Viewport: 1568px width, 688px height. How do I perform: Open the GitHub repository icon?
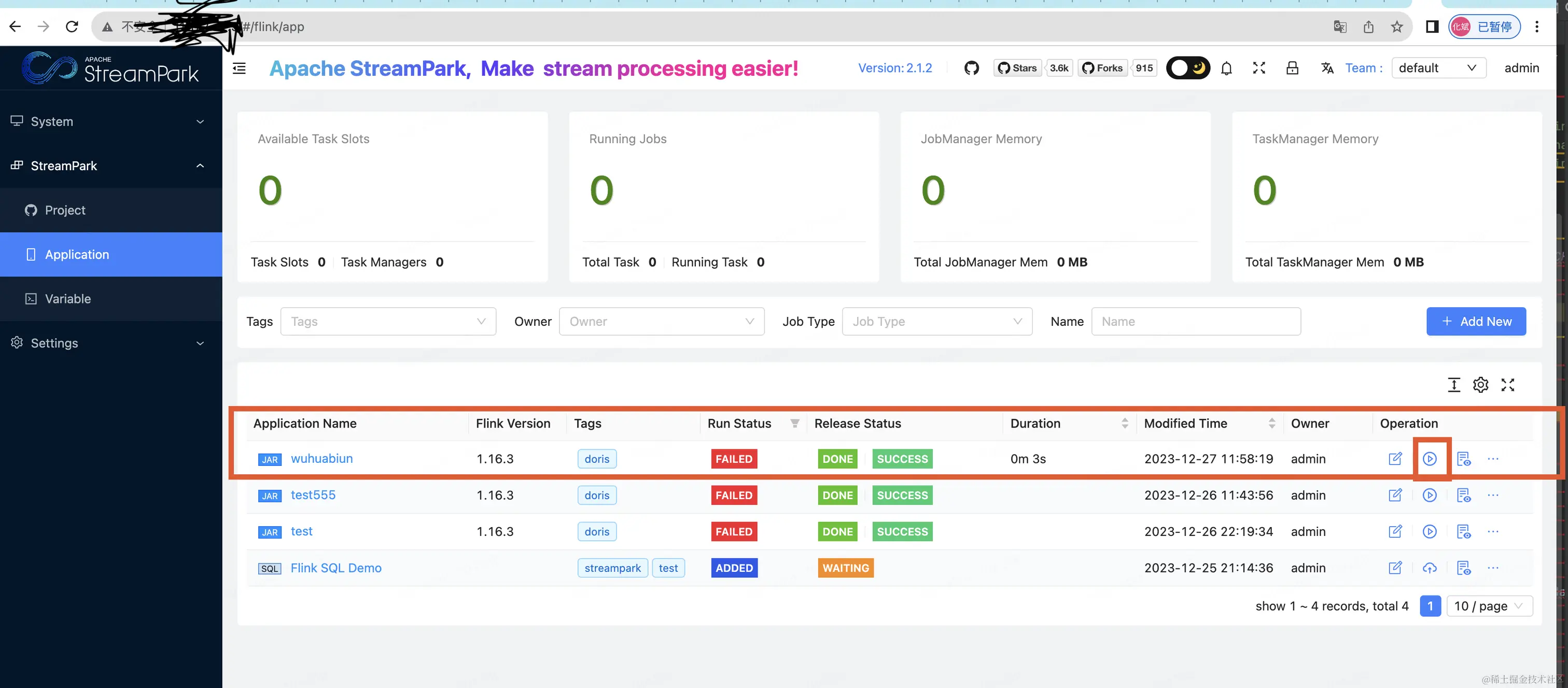pyautogui.click(x=972, y=68)
